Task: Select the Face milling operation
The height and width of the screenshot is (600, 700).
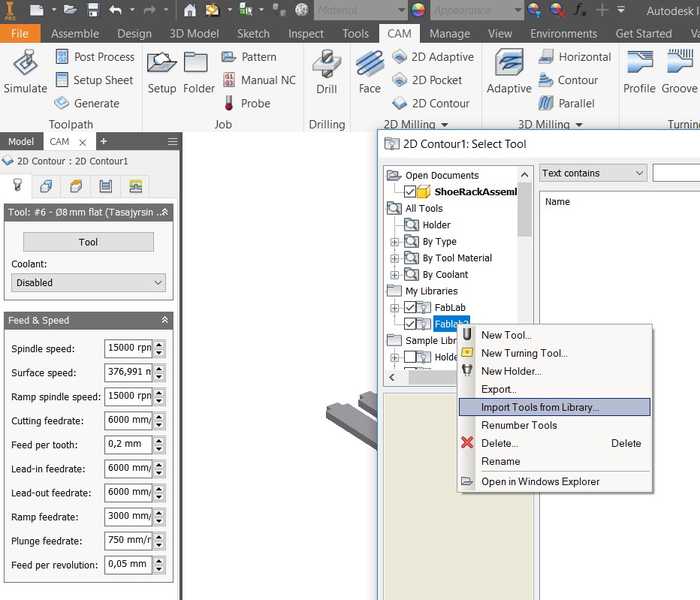Action: [370, 72]
